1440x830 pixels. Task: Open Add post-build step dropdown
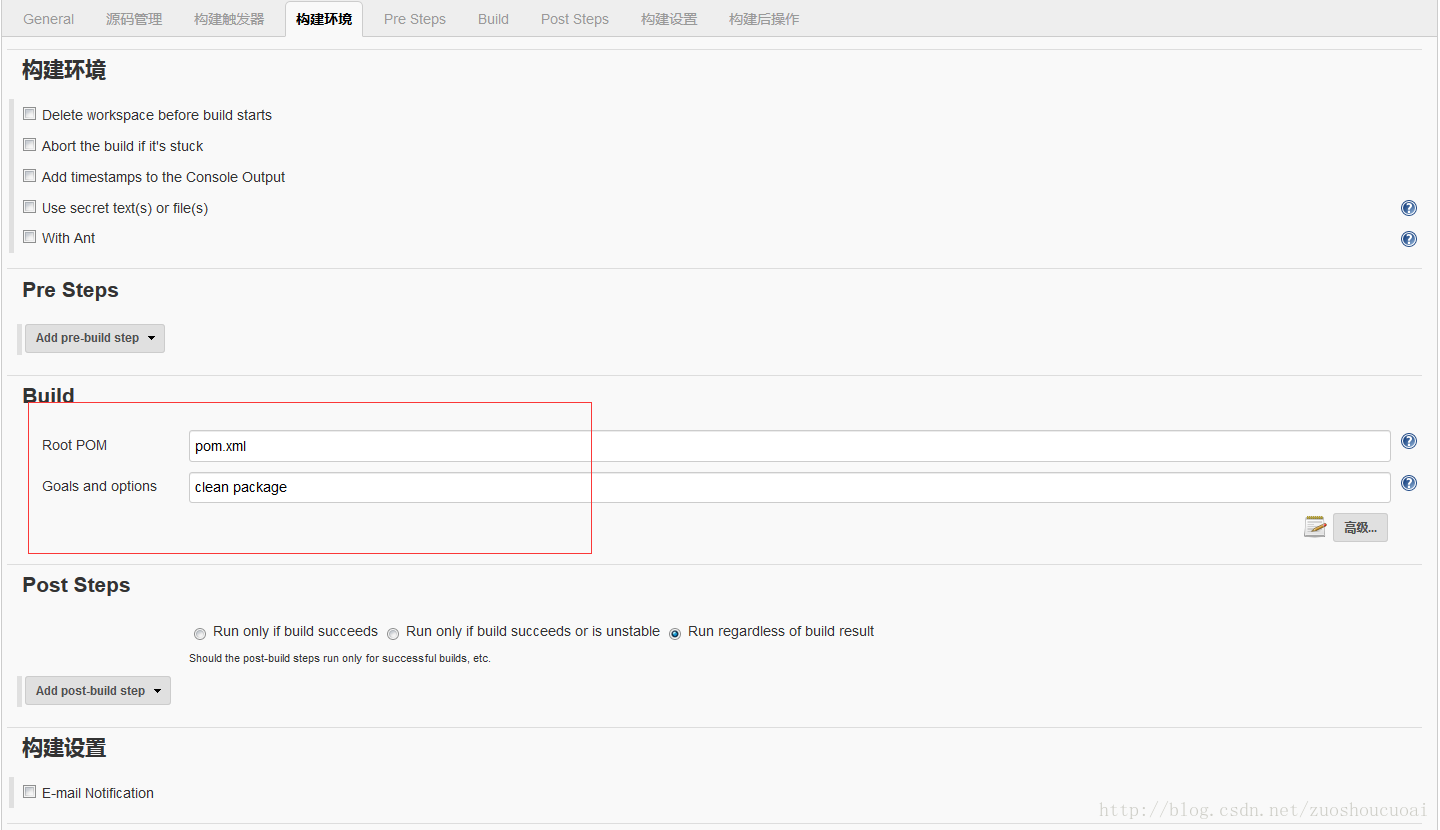click(98, 691)
